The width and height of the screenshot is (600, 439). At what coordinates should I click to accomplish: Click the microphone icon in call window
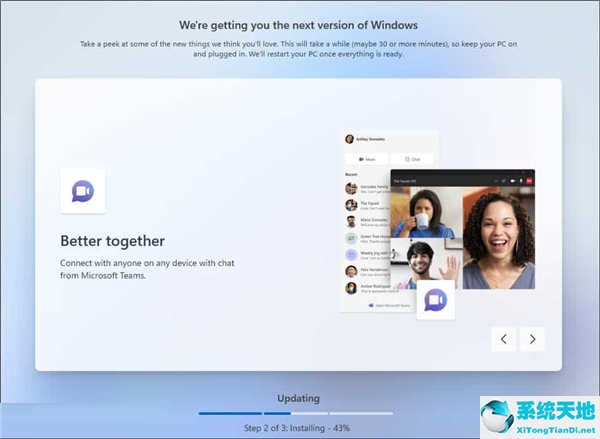[521, 181]
